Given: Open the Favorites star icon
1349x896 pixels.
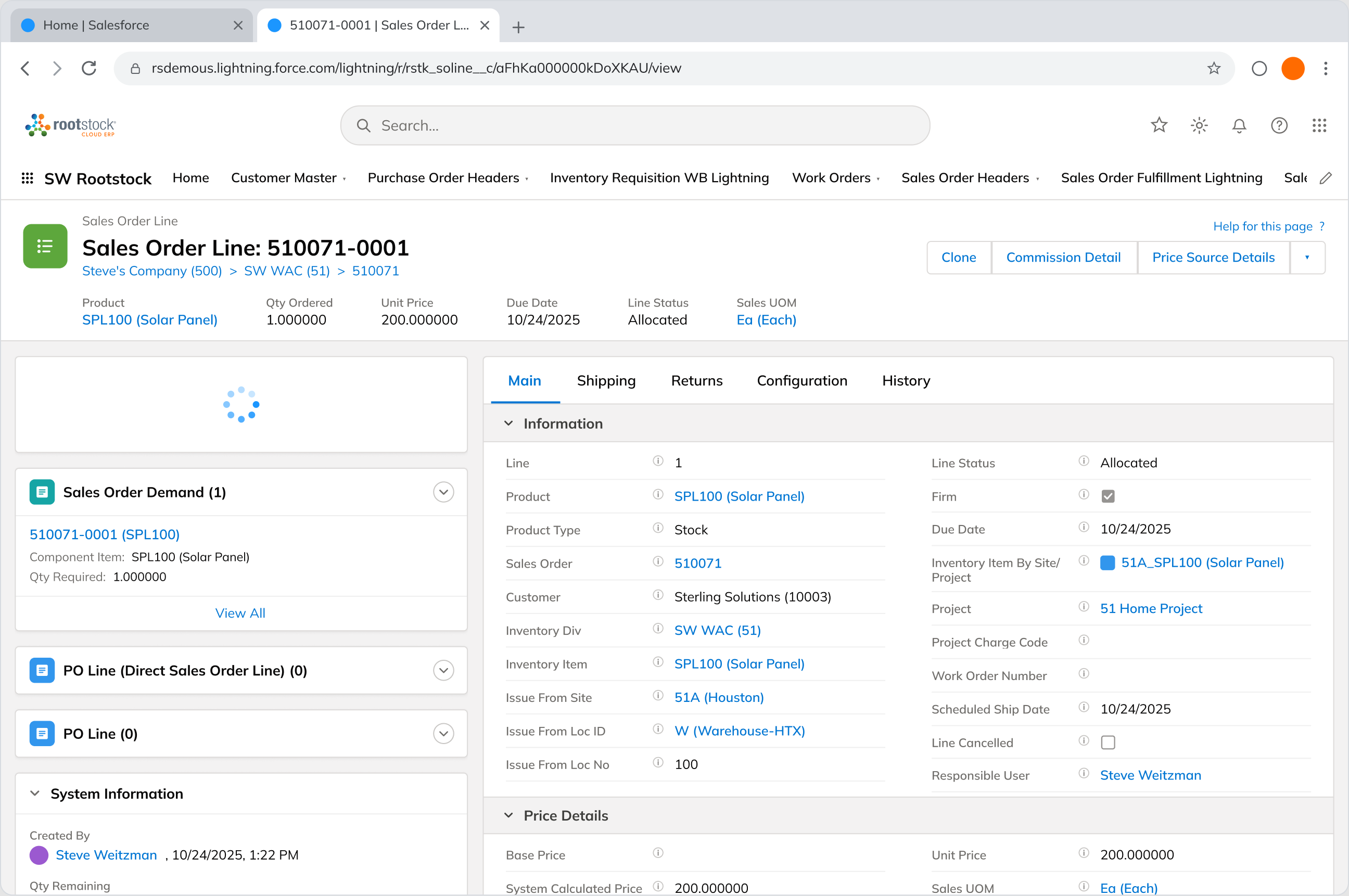Looking at the screenshot, I should [1159, 125].
